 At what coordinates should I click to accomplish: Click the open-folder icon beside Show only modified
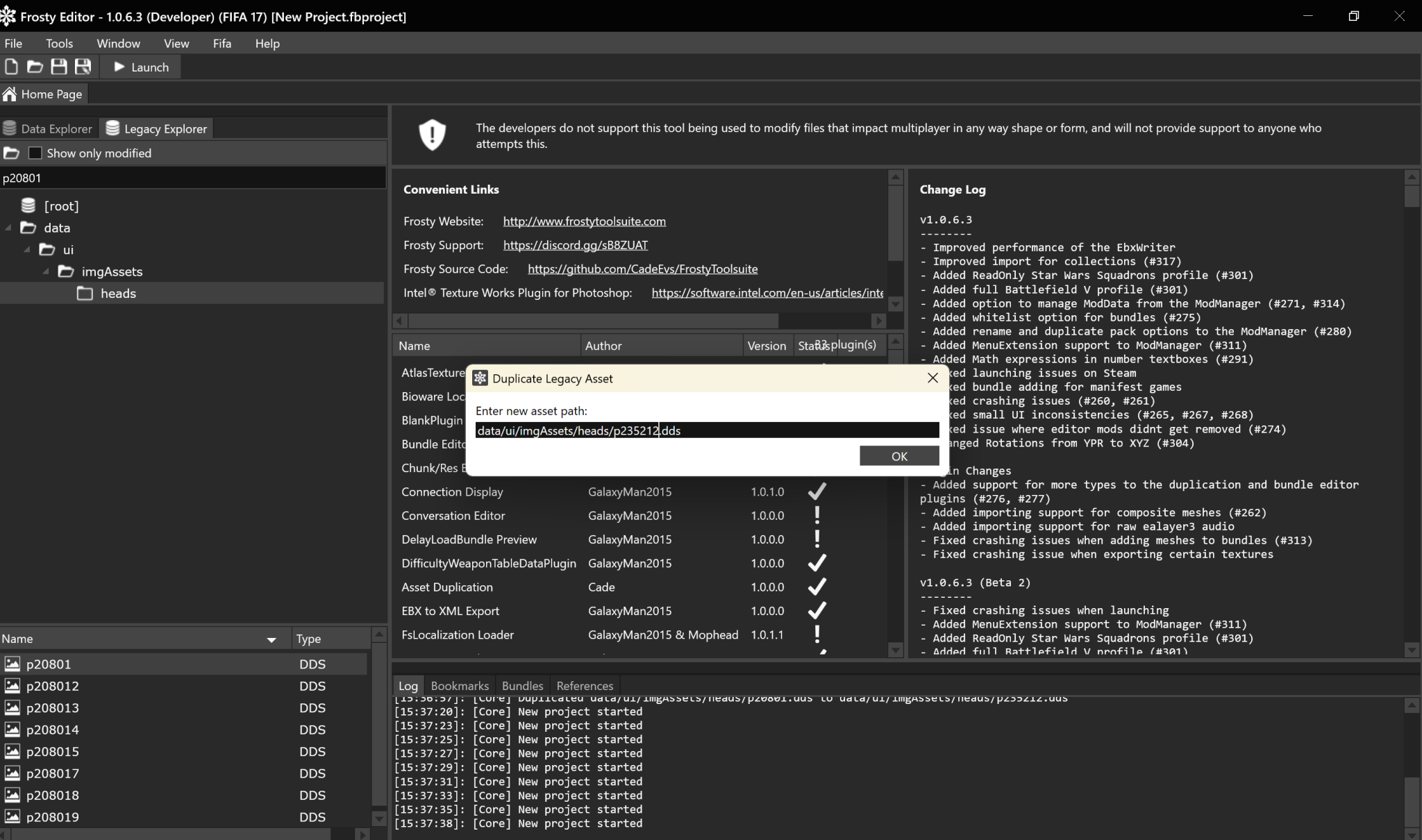(x=11, y=153)
